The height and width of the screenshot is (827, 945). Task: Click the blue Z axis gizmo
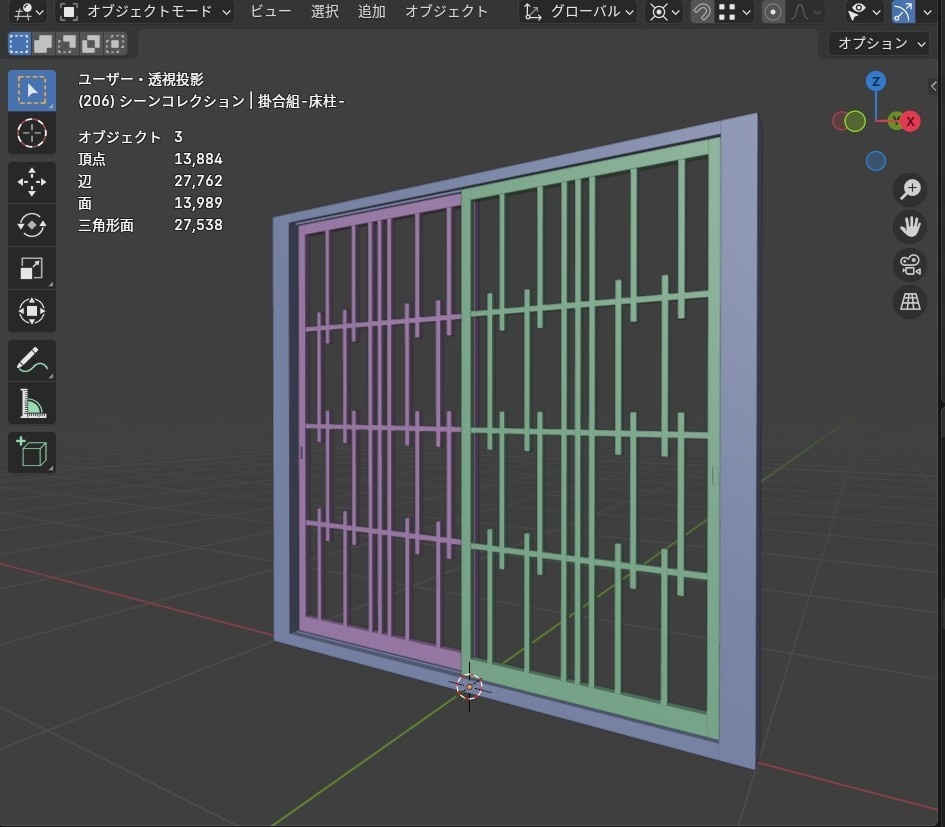(x=876, y=81)
